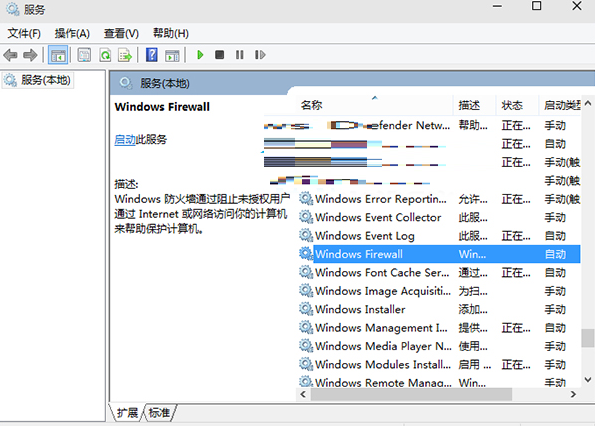Viewport: 595px width, 426px height.
Task: Toggle the show/hide console tree button
Action: click(58, 55)
